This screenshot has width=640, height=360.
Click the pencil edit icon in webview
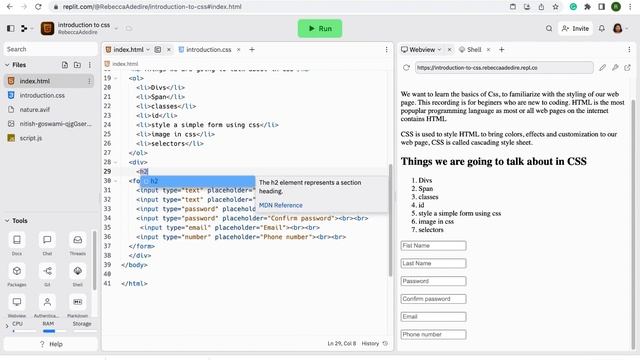point(602,68)
